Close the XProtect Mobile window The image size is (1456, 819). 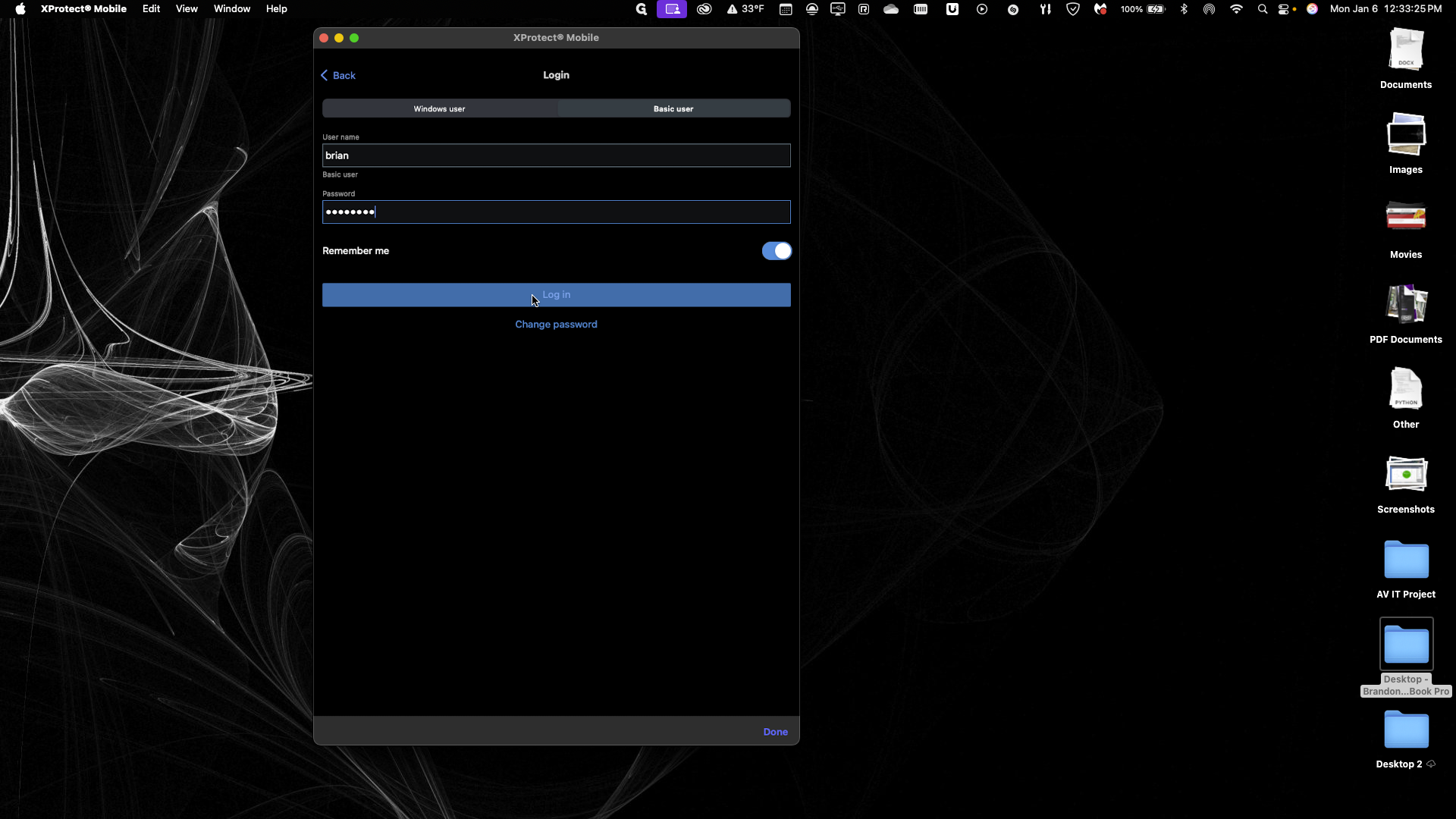(x=324, y=38)
